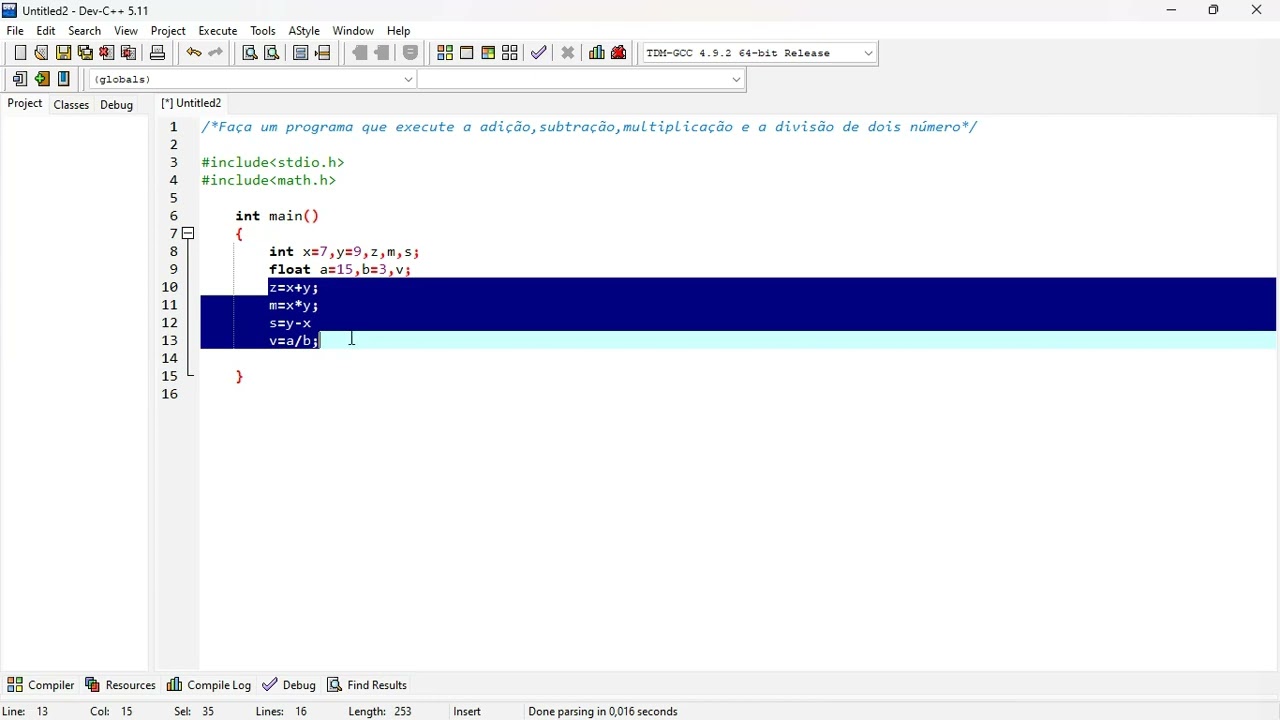Image resolution: width=1280 pixels, height=720 pixels.
Task: Click the Goto Function toolbar icon
Action: 301,53
